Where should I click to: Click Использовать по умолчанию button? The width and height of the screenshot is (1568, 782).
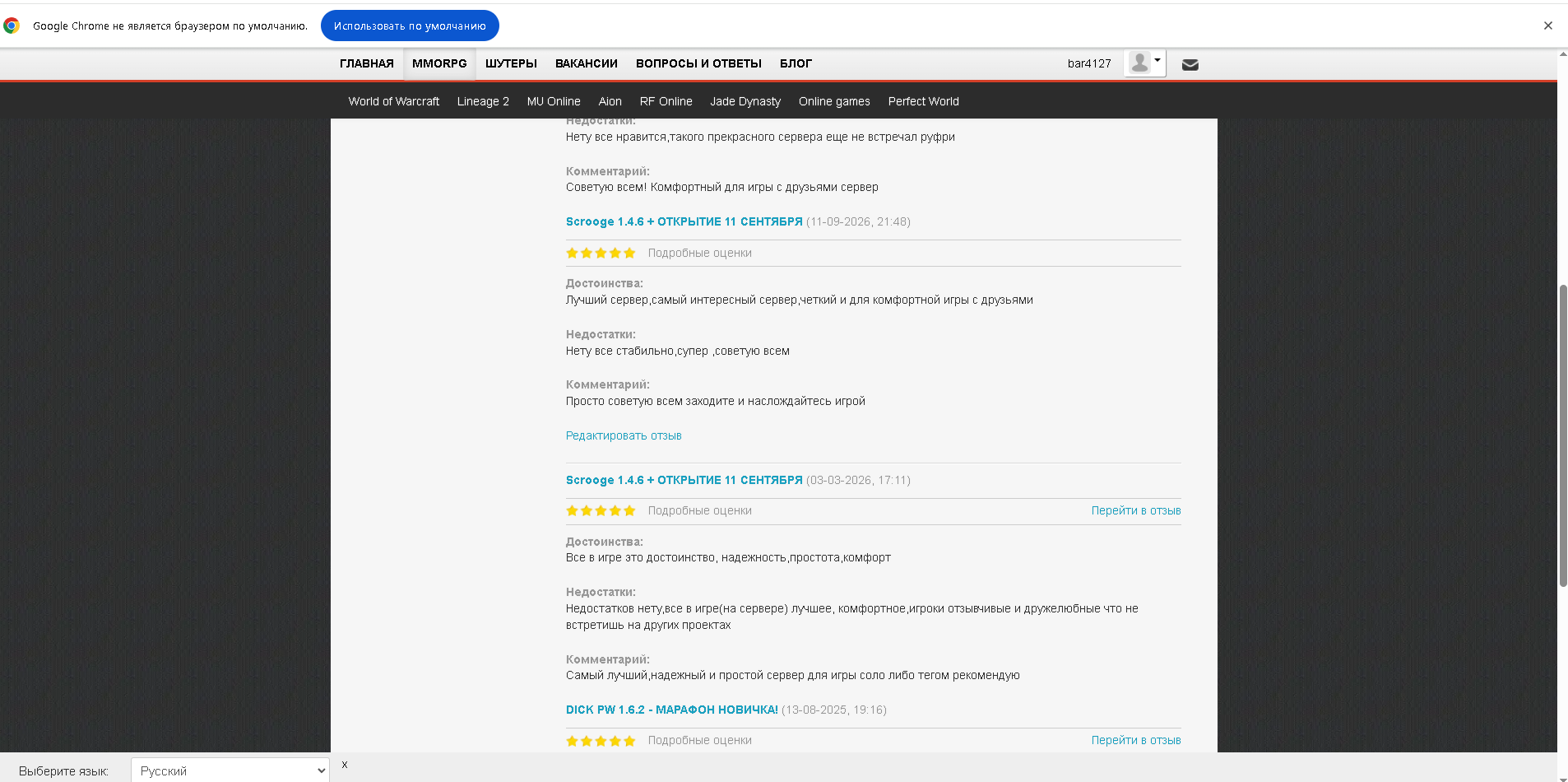tap(410, 26)
